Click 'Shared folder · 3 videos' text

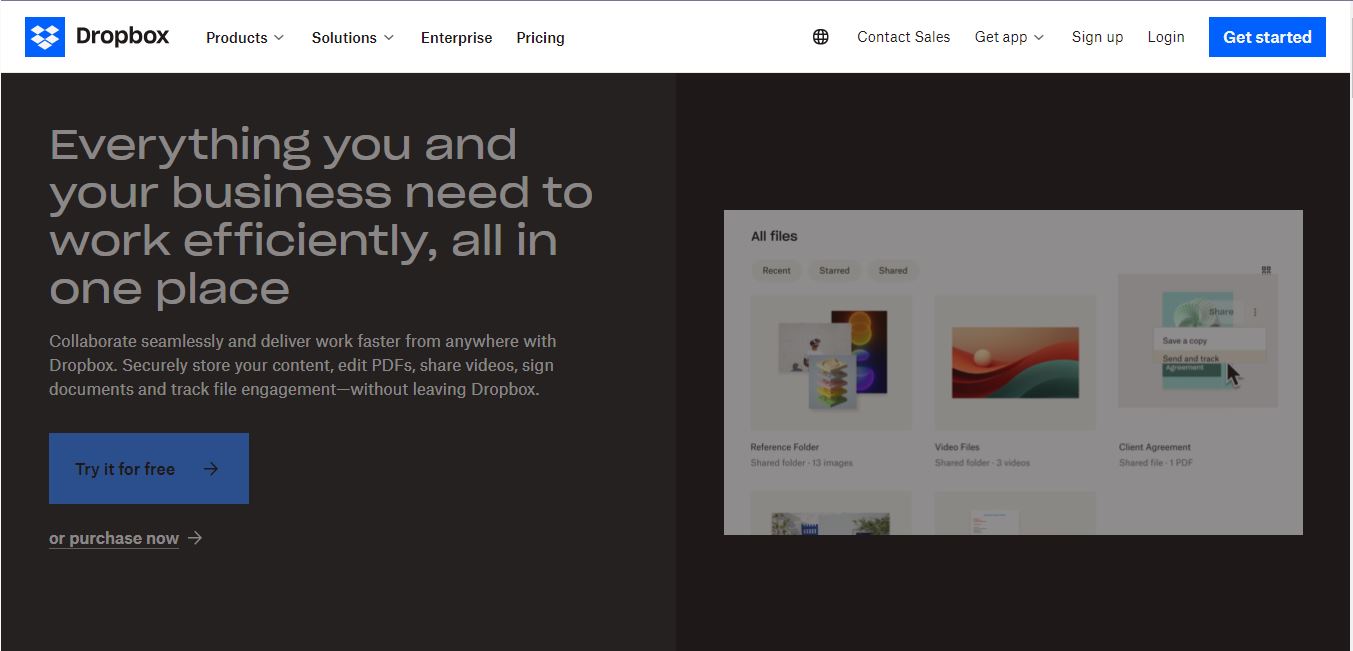point(982,463)
